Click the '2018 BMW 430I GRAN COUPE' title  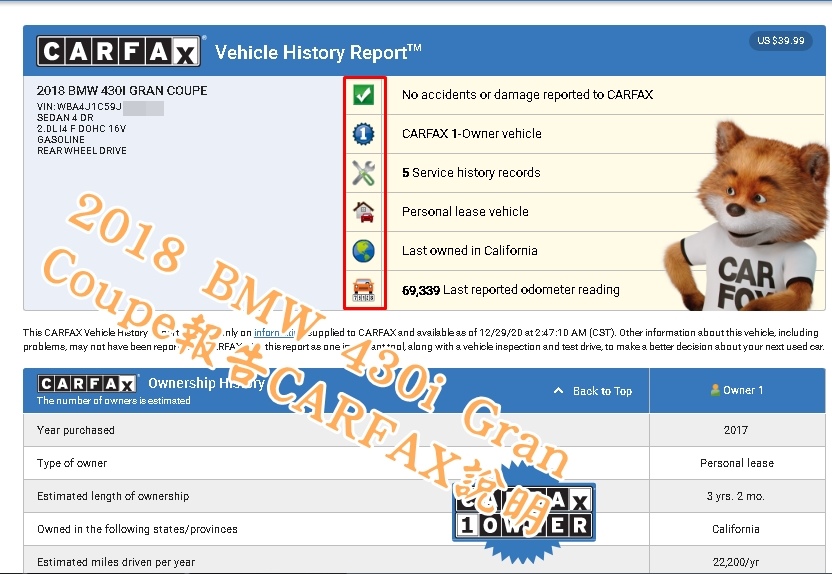point(122,91)
